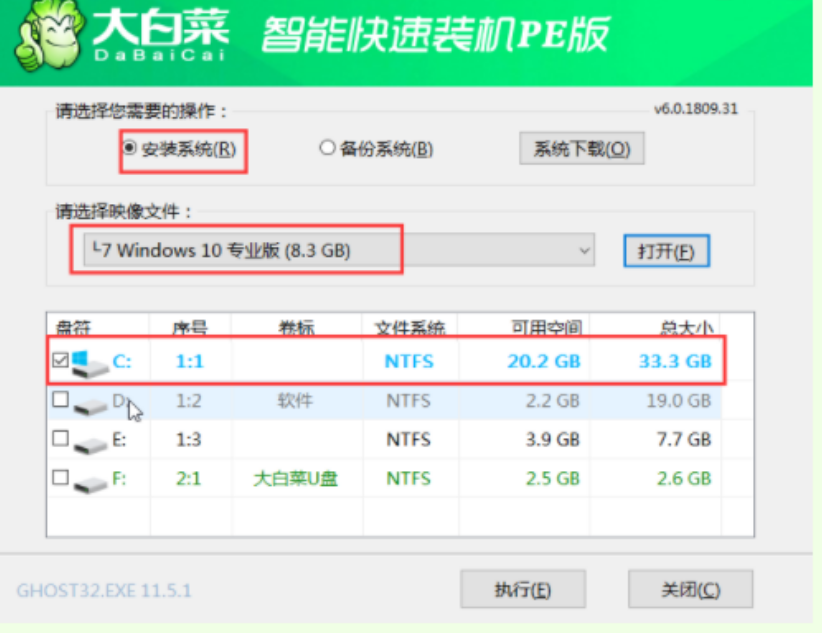Screen dimensions: 822x634
Task: Expand the image file dropdown arrow
Action: pyautogui.click(x=582, y=250)
